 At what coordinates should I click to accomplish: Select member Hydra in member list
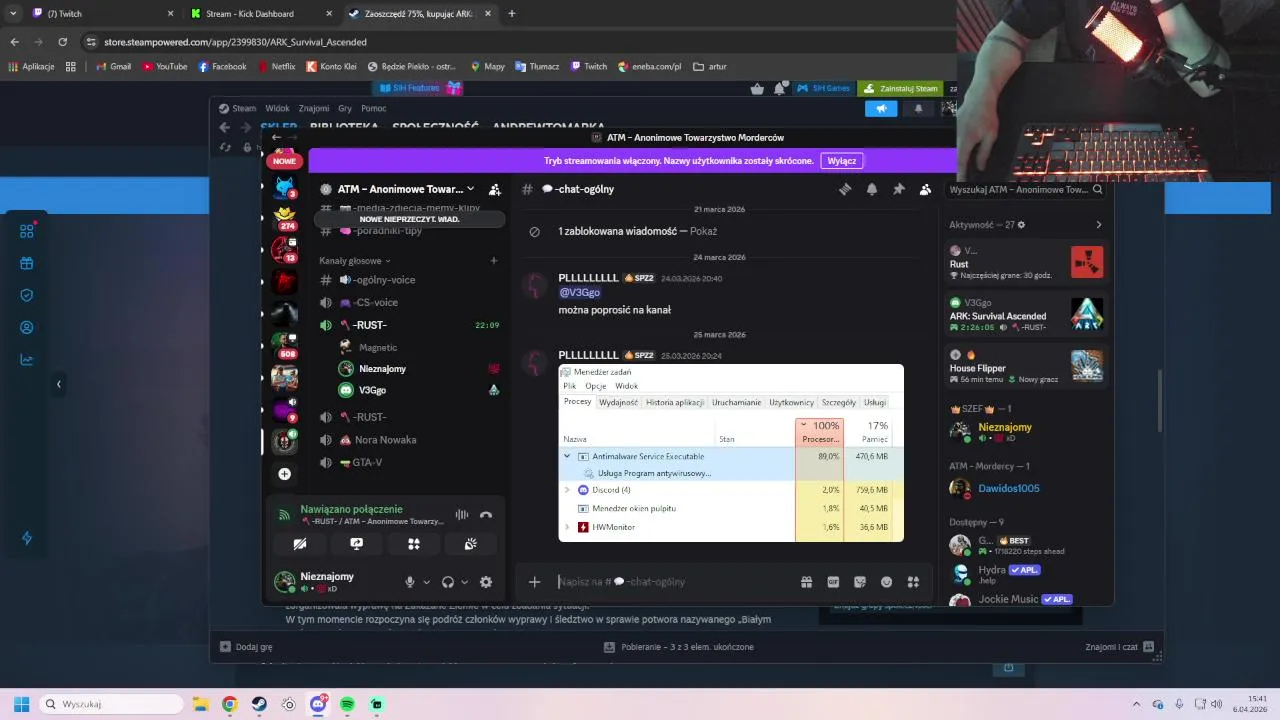click(x=992, y=570)
